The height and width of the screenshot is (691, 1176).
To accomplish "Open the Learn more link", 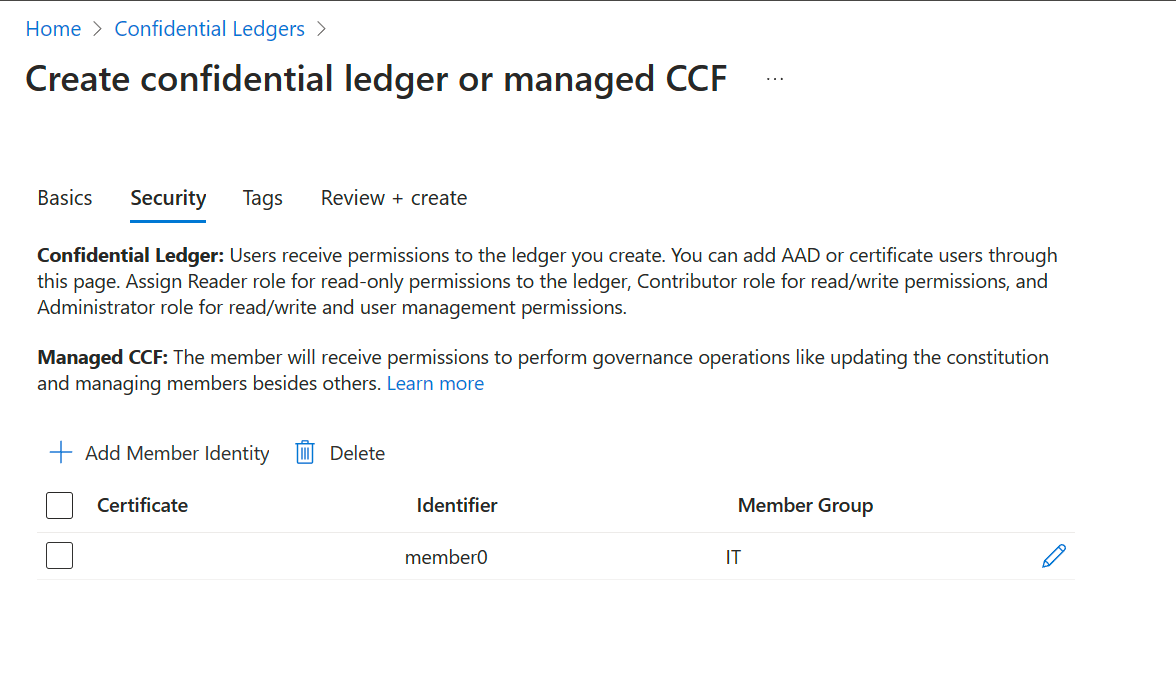I will [435, 383].
